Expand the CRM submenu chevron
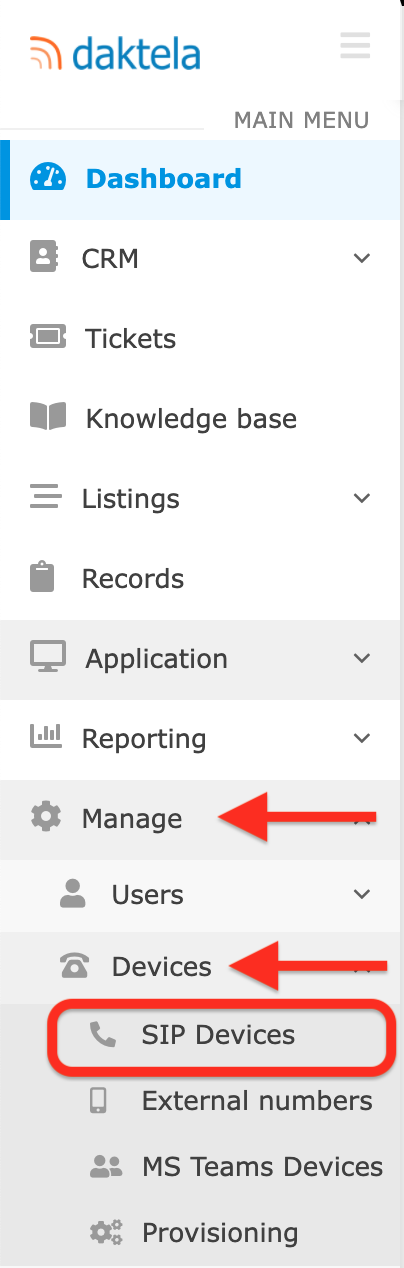This screenshot has height=1268, width=404. [x=362, y=259]
